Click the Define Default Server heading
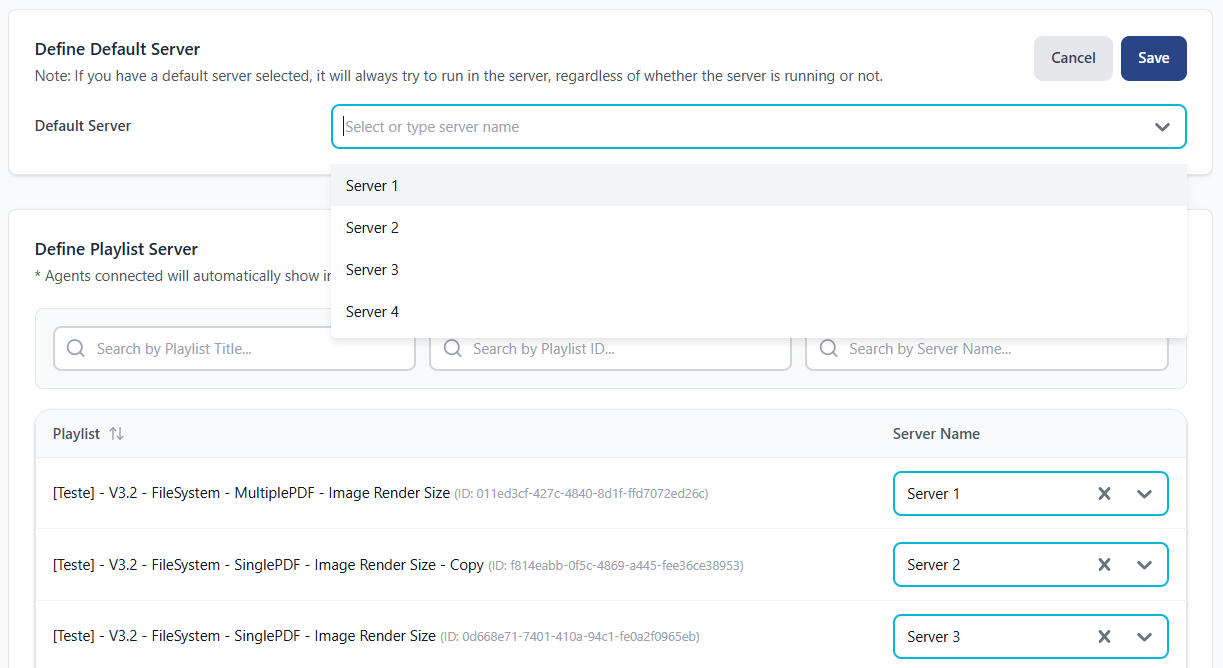The height and width of the screenshot is (668, 1223). coord(118,49)
